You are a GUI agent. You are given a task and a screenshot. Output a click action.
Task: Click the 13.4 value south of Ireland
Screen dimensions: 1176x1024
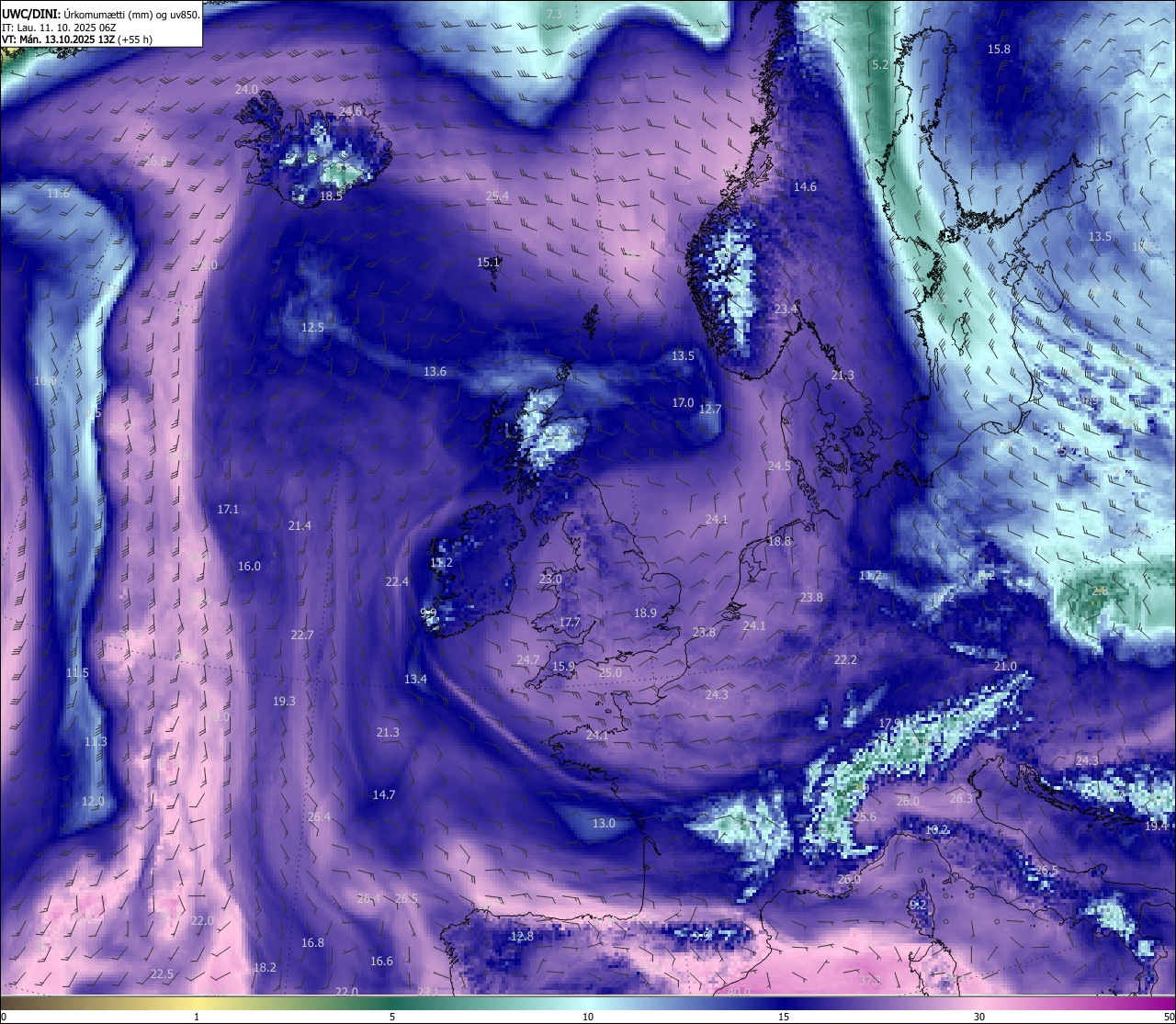pyautogui.click(x=415, y=679)
